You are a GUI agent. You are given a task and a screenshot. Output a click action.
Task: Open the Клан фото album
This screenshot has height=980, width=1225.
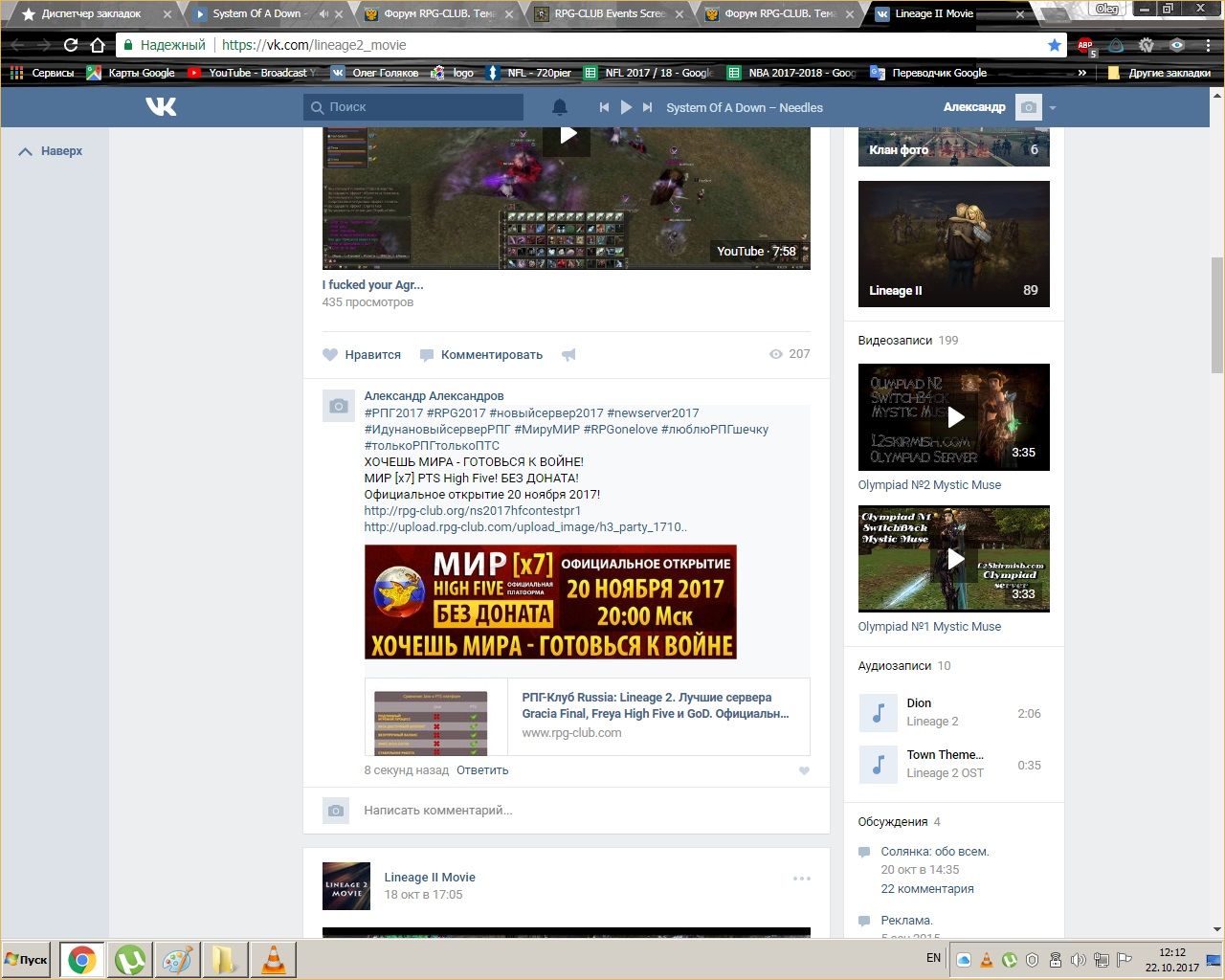point(954,146)
